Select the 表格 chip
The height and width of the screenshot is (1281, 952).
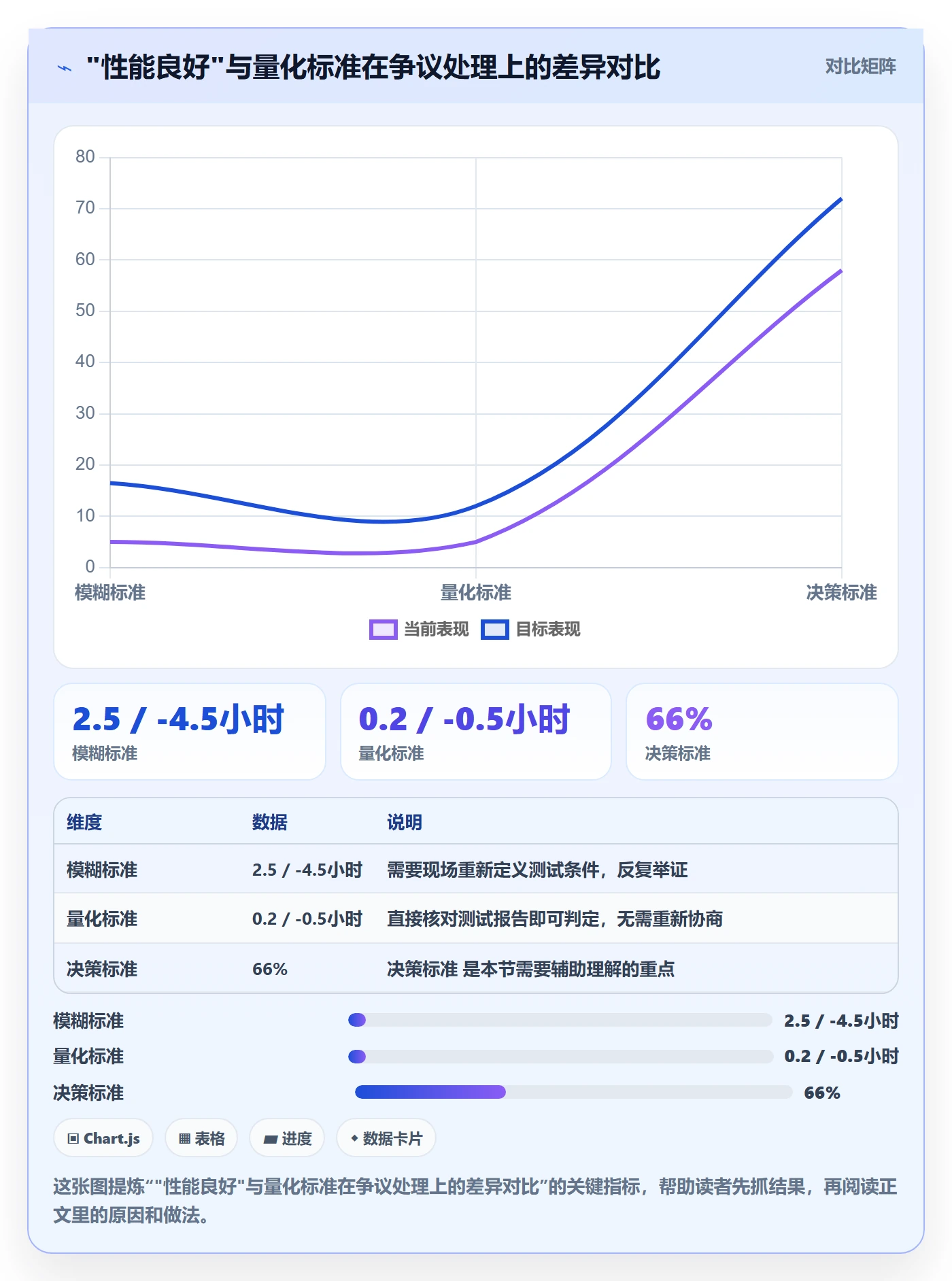(x=201, y=1138)
